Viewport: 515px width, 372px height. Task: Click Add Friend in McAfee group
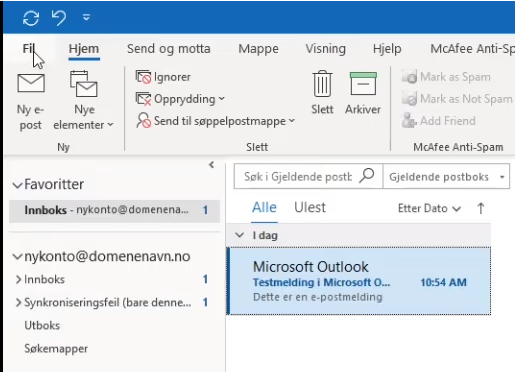439,121
